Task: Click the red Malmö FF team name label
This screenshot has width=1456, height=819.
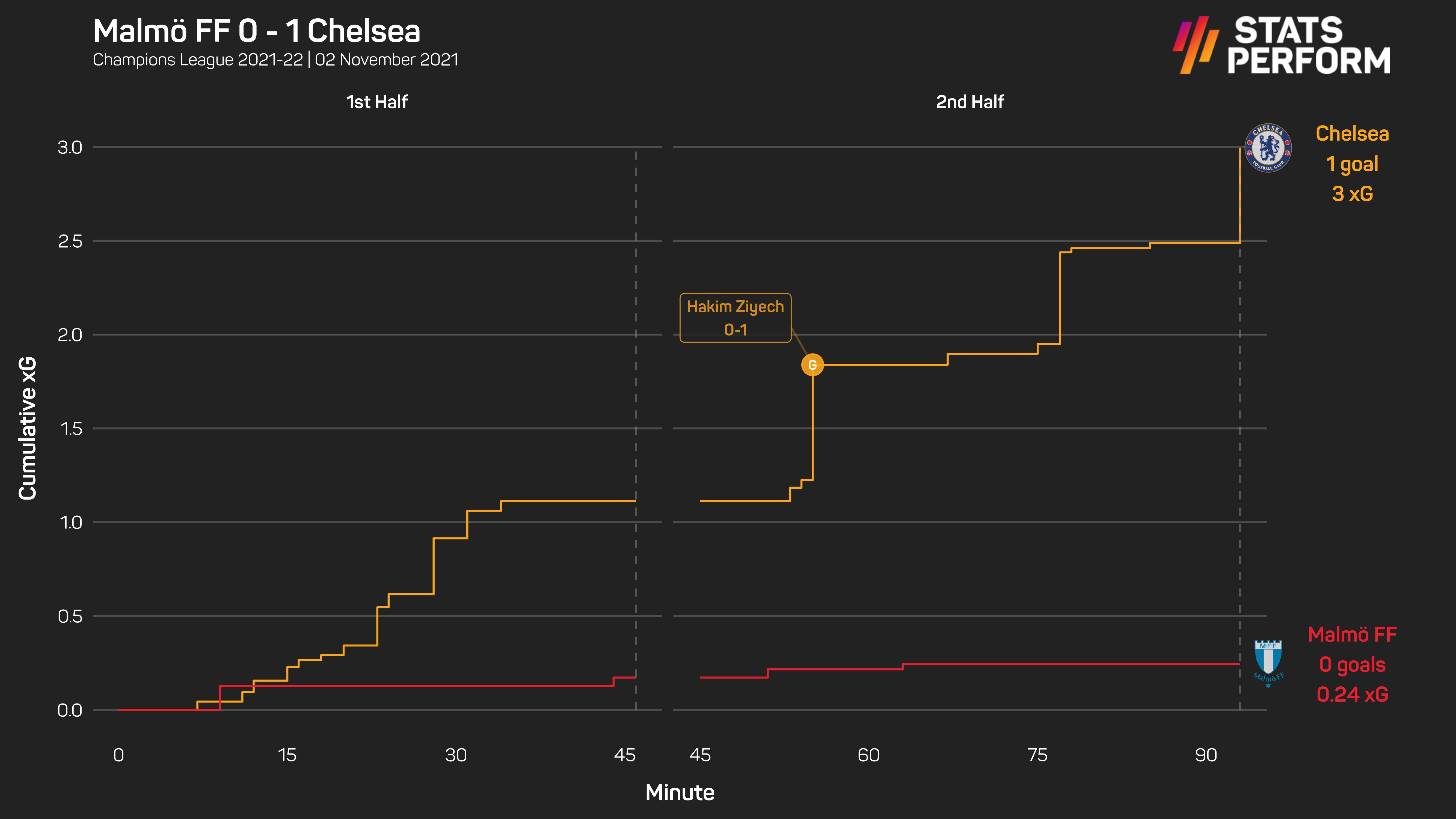Action: [x=1352, y=635]
